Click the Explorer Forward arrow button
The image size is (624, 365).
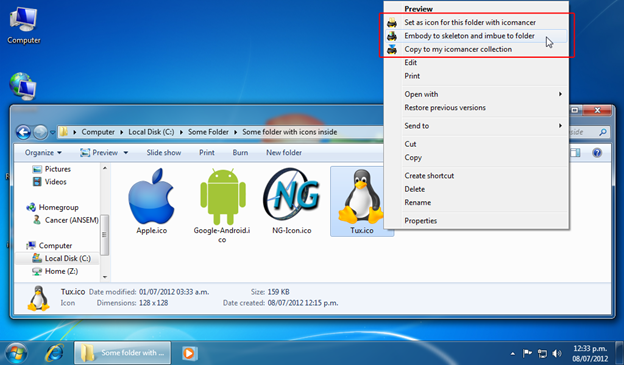40,132
